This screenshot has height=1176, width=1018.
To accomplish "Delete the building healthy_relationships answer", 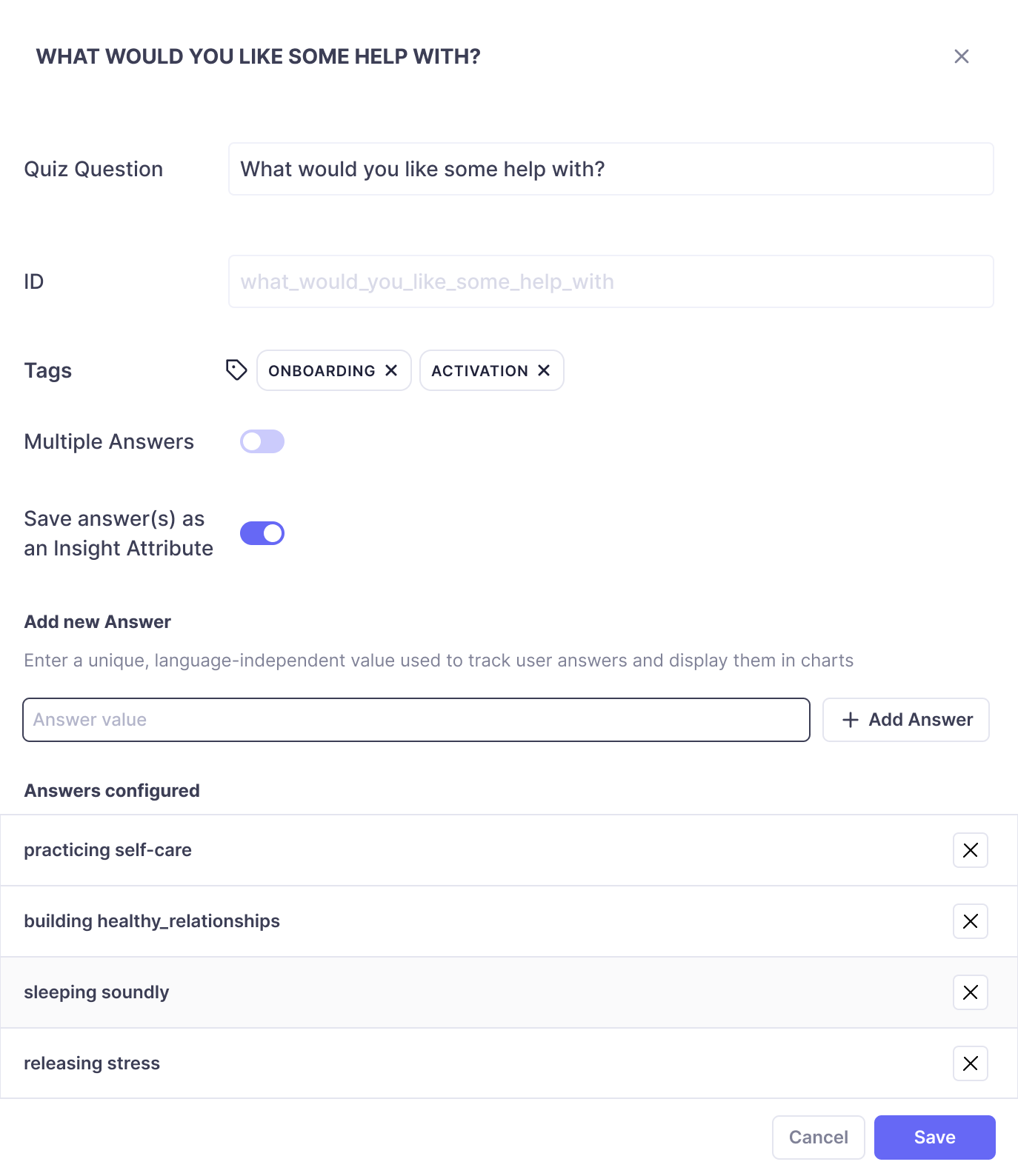I will [971, 921].
